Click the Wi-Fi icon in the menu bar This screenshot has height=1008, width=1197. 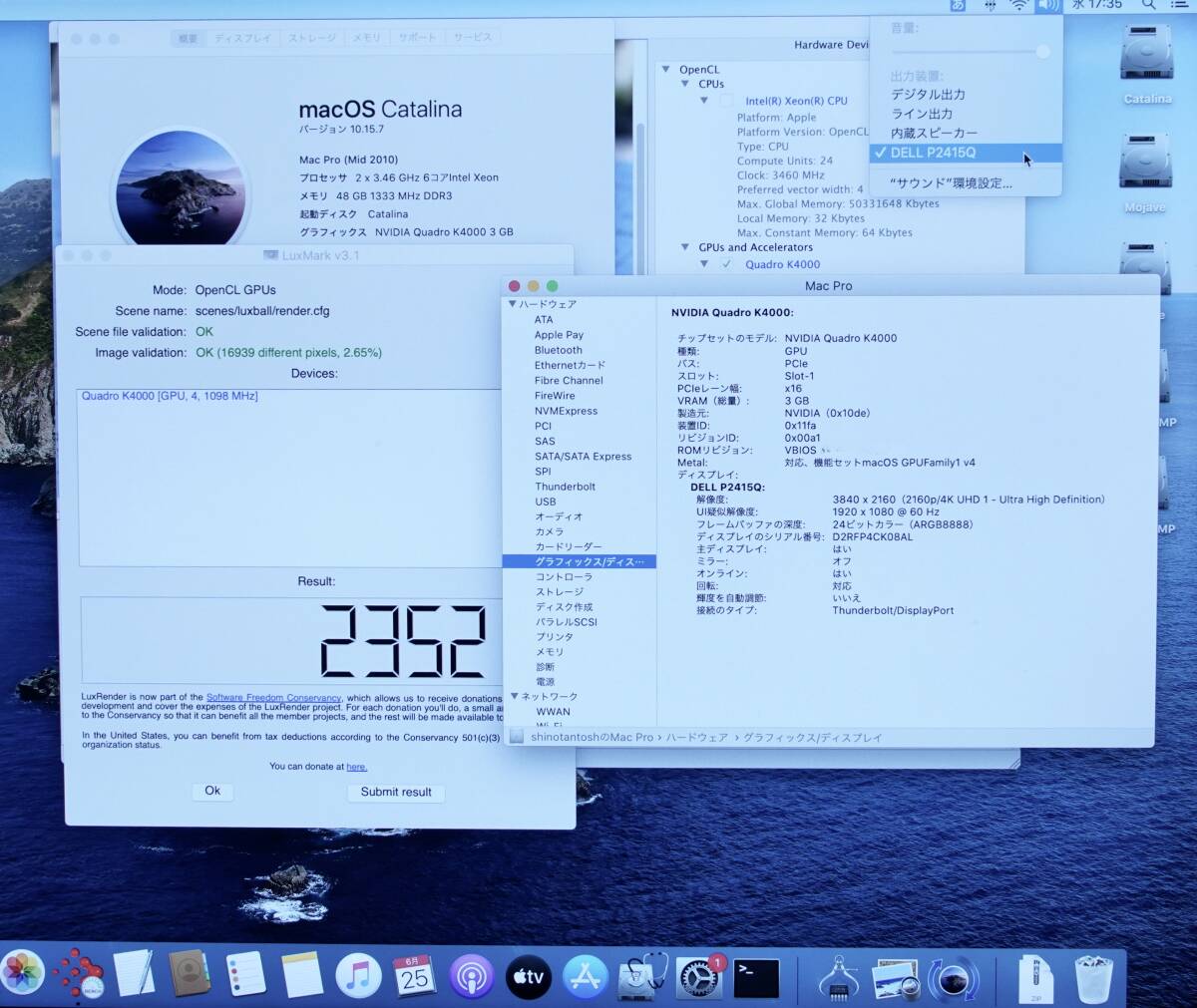pyautogui.click(x=1017, y=9)
